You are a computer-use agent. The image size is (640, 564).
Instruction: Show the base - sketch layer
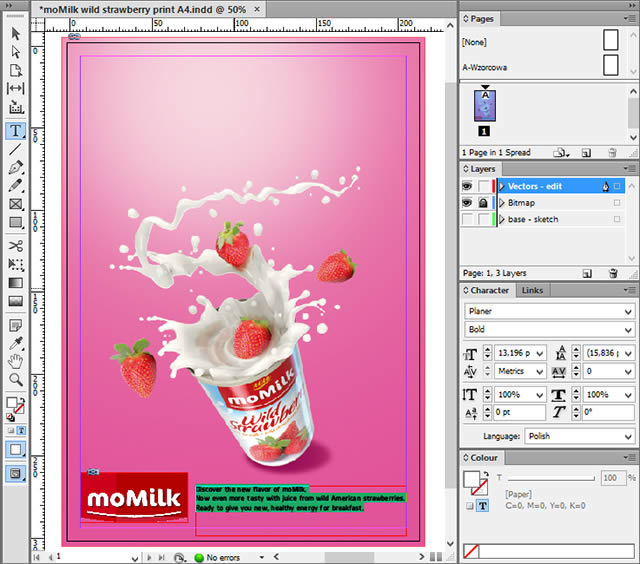467,219
